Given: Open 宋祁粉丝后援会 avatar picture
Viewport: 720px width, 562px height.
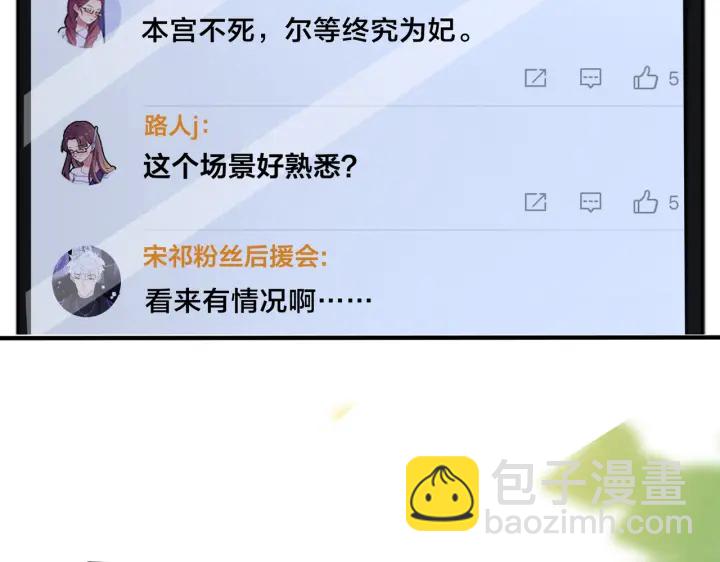Looking at the screenshot, I should point(86,281).
